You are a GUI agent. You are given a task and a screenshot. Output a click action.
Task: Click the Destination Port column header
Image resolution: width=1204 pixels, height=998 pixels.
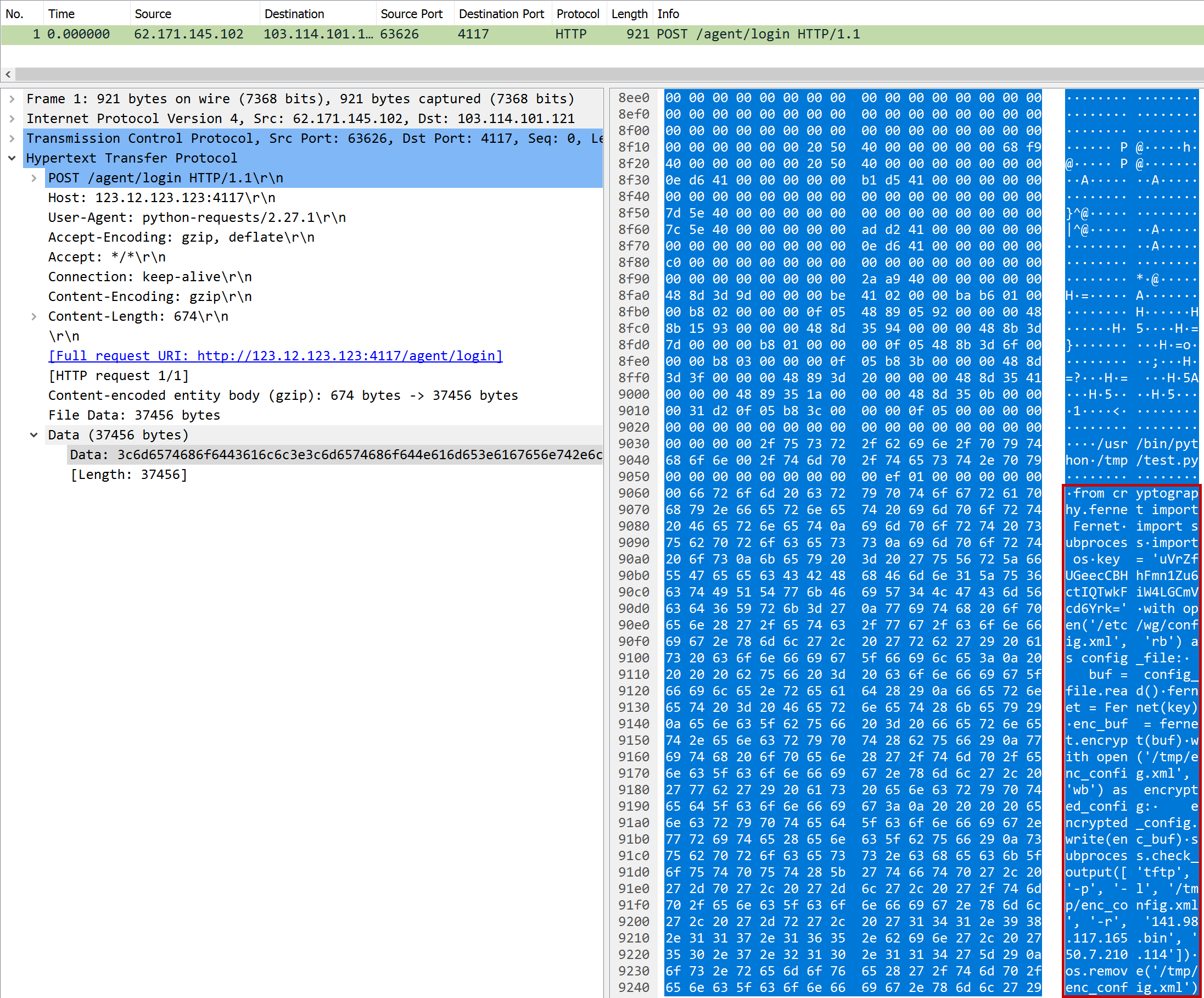tap(501, 14)
